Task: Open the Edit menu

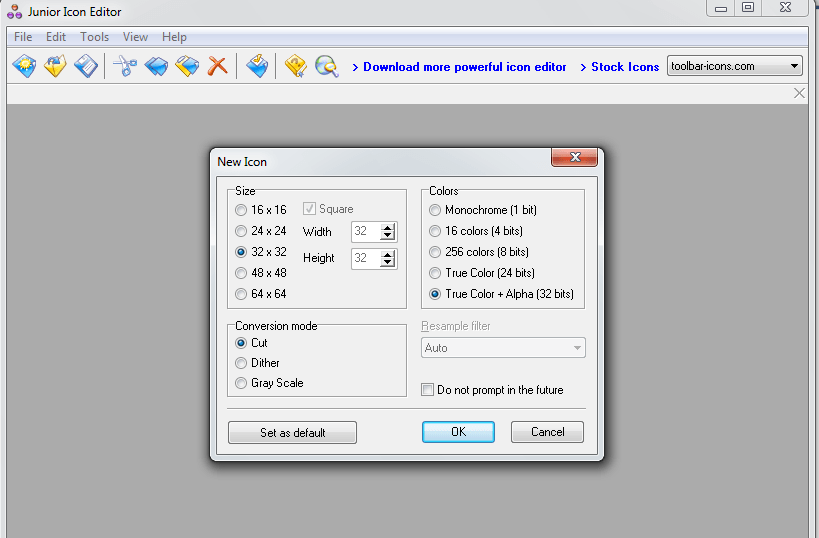Action: pos(56,37)
